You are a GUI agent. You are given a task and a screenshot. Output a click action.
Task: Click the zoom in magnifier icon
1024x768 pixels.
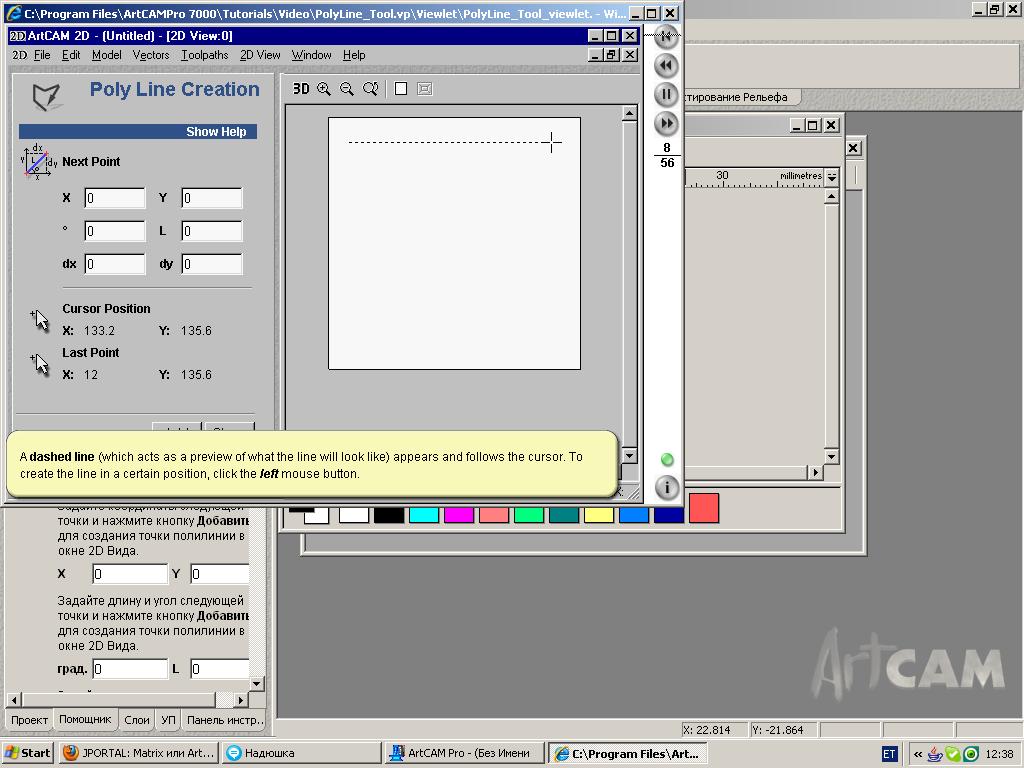point(324,89)
